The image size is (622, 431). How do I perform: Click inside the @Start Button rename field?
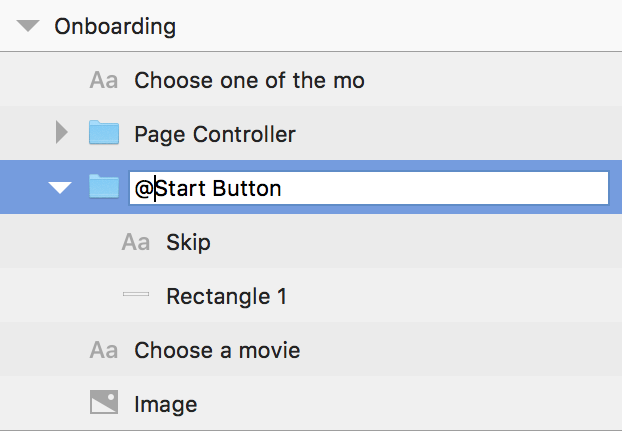coord(369,188)
